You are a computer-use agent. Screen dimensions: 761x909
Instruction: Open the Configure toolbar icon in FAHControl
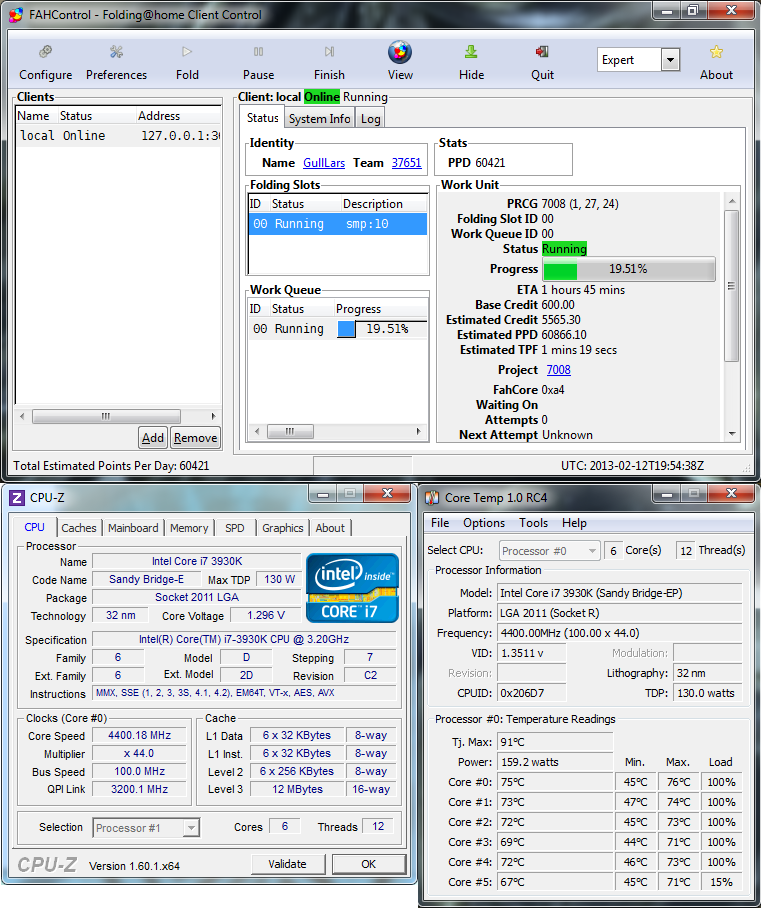[x=45, y=52]
